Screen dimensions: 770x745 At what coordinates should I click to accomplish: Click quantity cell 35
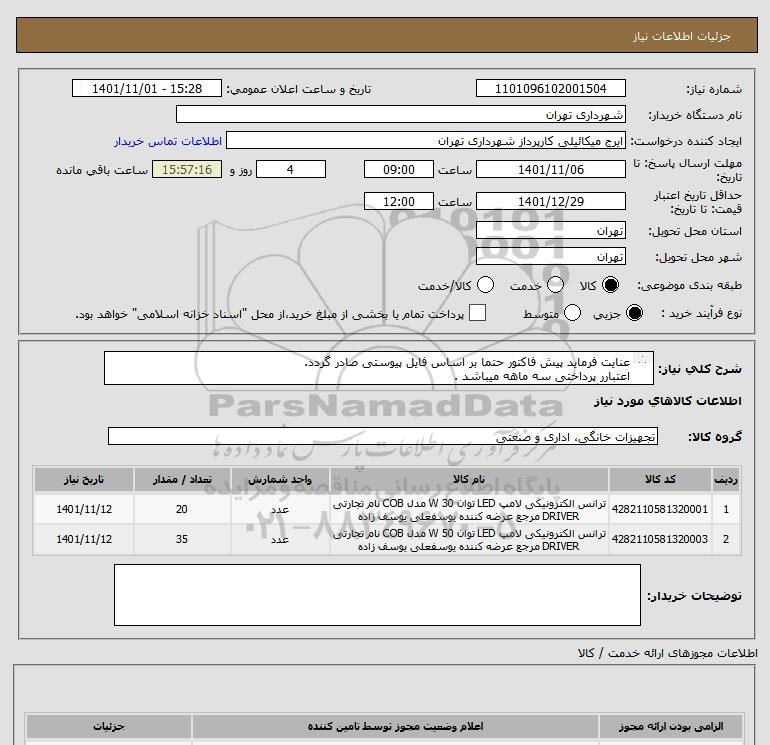pos(182,539)
